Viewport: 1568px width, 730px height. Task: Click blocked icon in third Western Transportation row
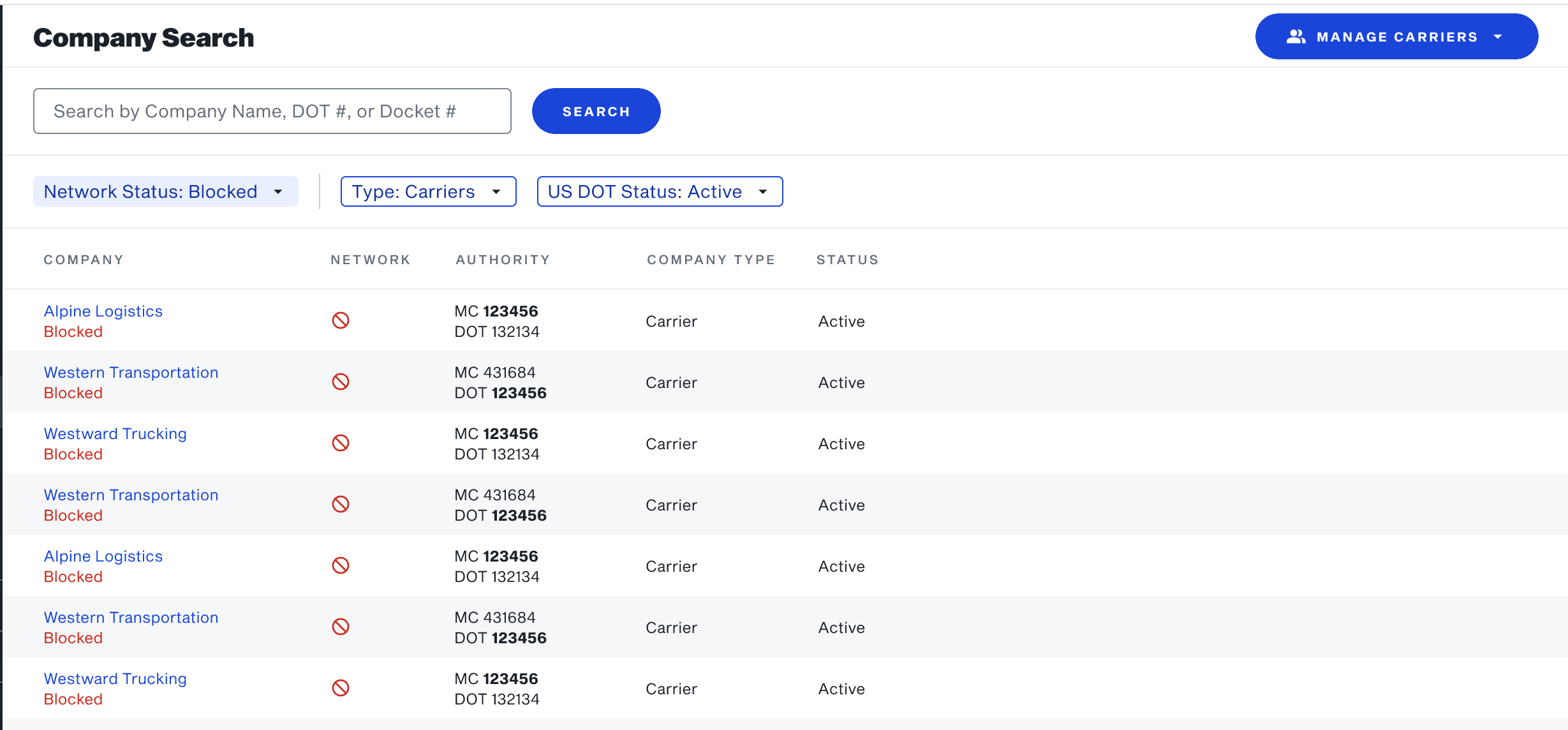pos(341,627)
